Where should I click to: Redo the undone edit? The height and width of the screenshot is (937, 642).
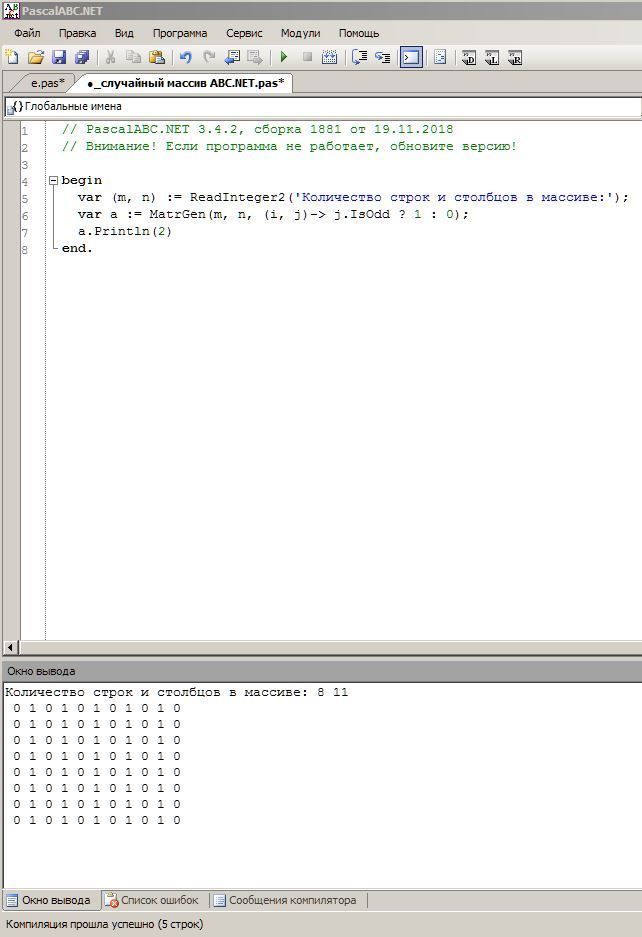[209, 57]
